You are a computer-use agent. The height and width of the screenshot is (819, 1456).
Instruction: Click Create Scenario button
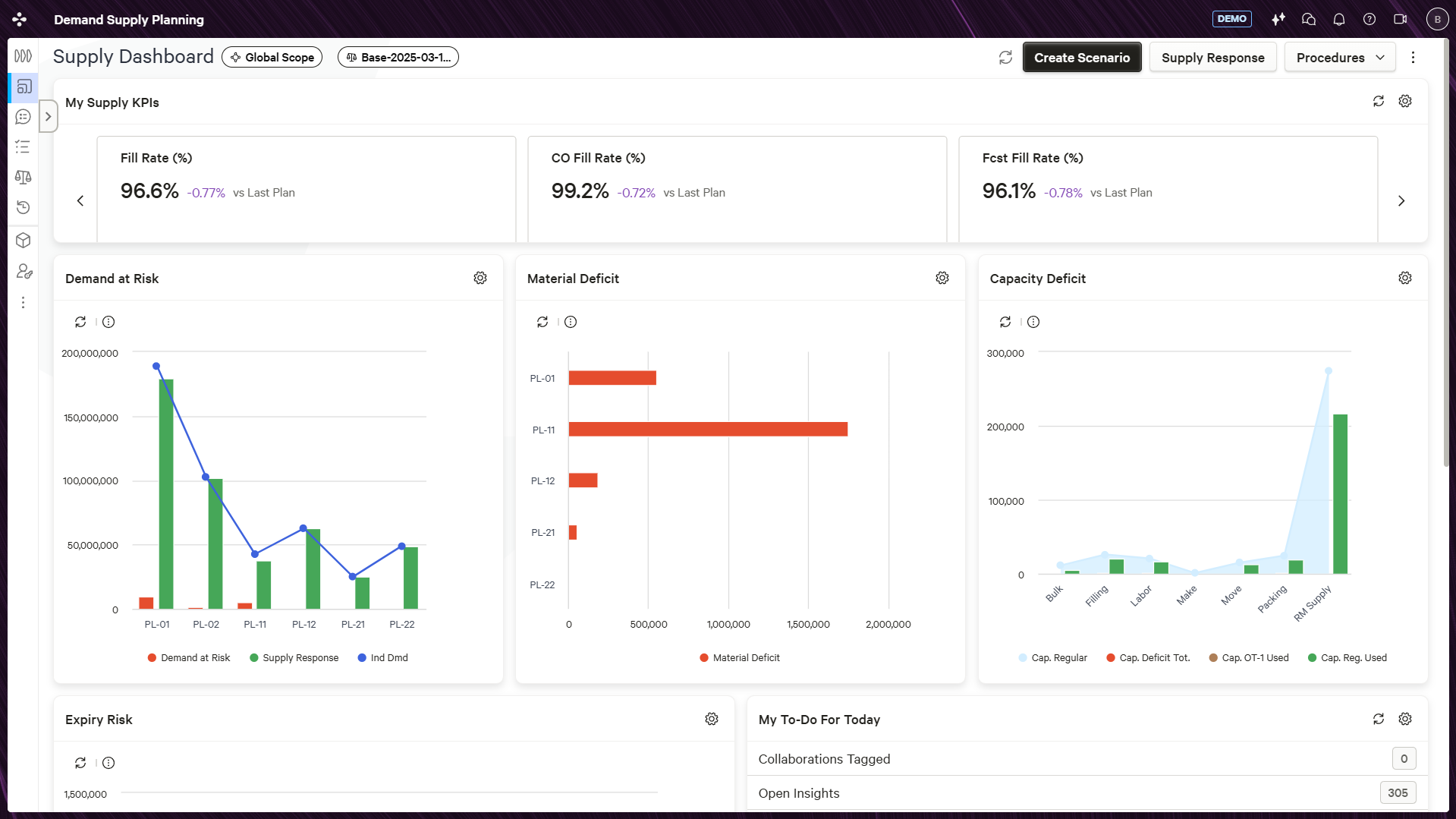pos(1082,58)
